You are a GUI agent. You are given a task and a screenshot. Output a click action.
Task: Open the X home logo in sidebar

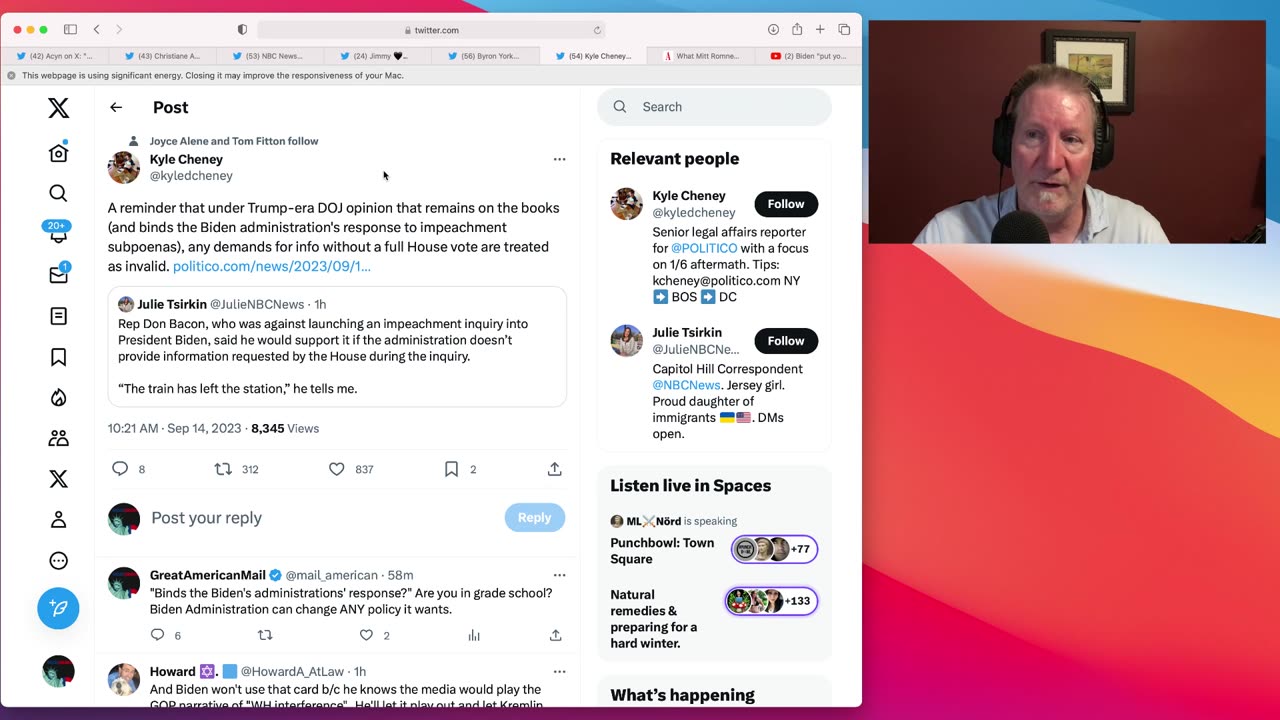coord(58,108)
